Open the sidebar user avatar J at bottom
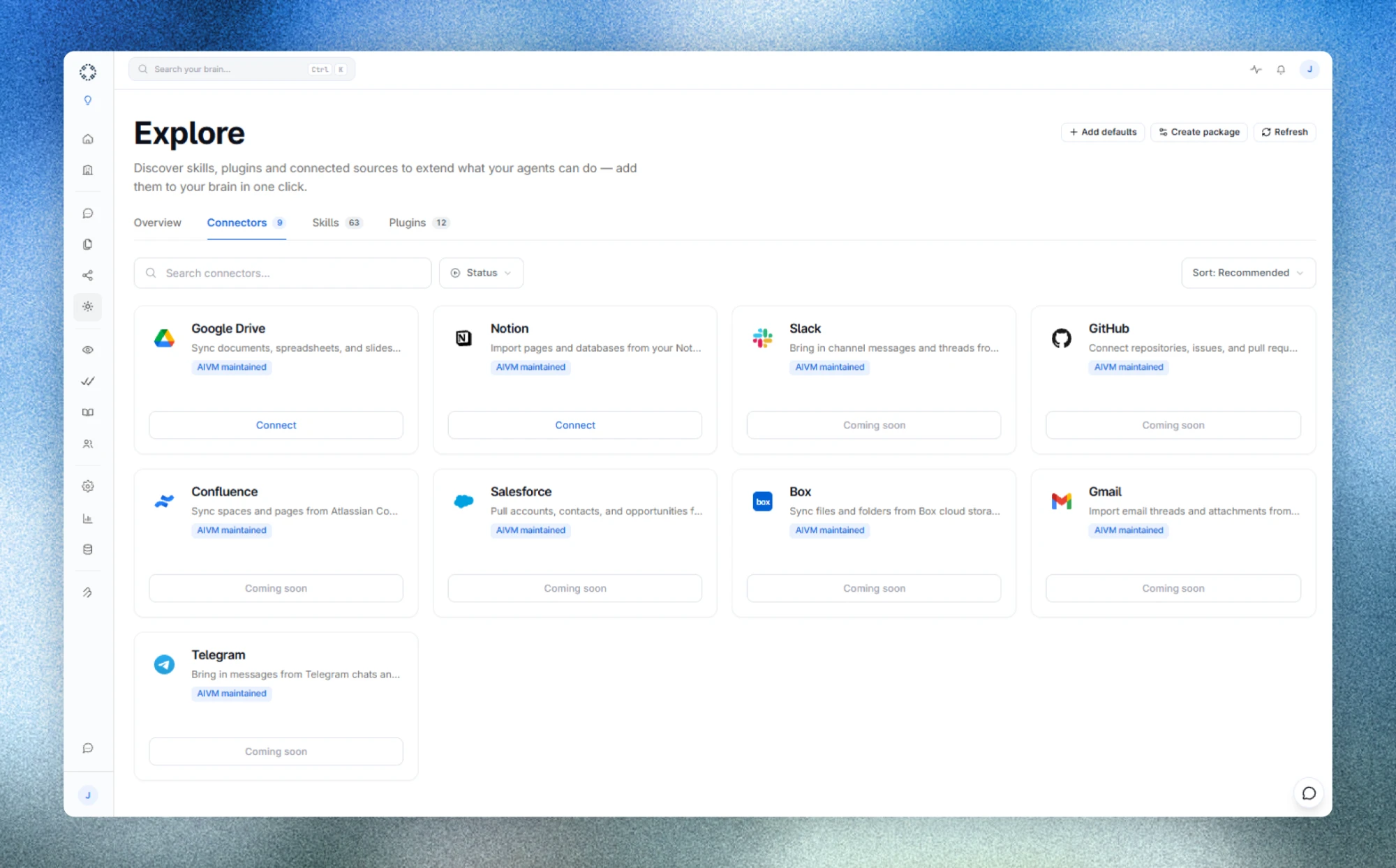 [88, 795]
